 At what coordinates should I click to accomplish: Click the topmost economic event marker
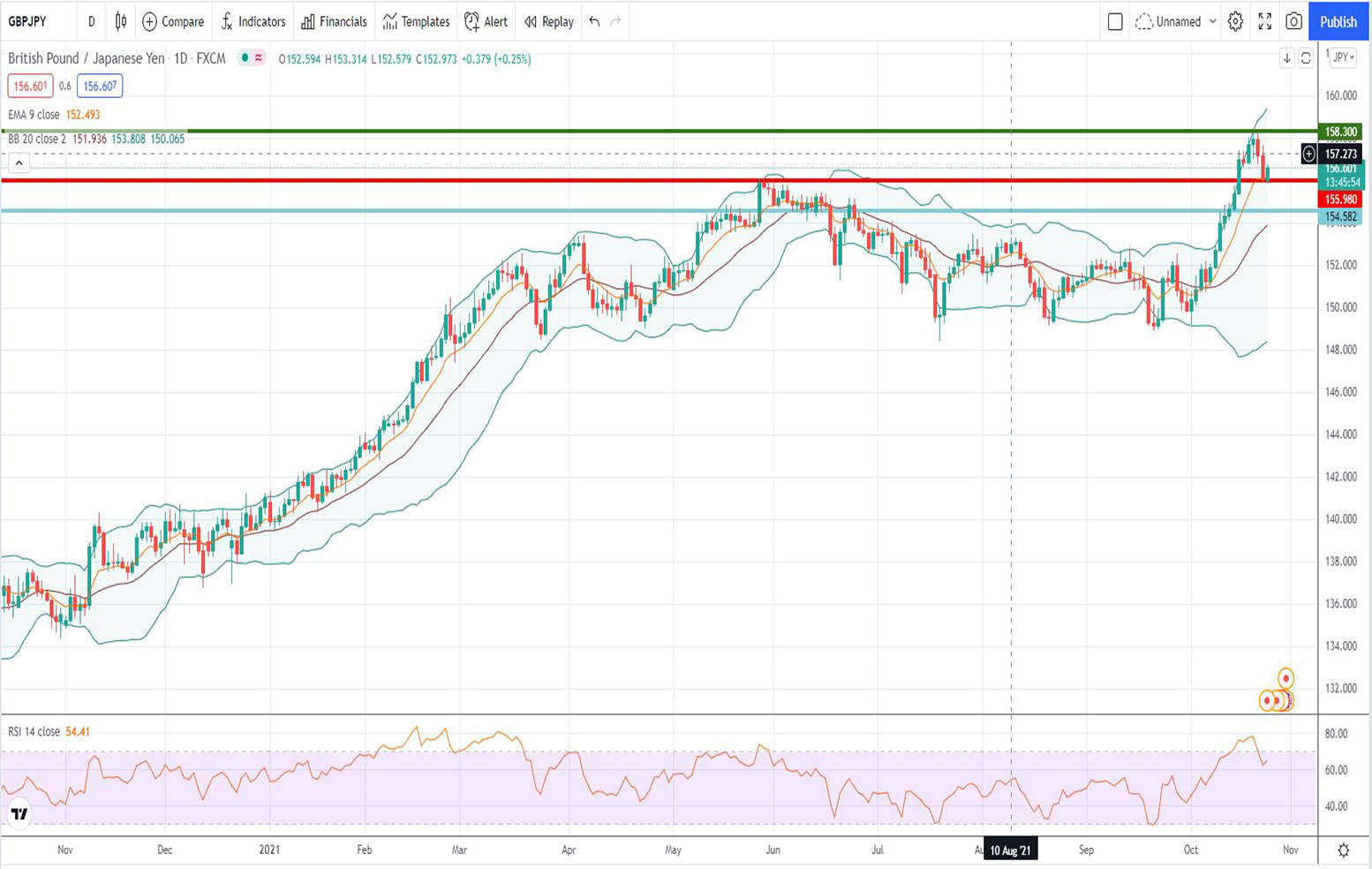[x=1286, y=678]
